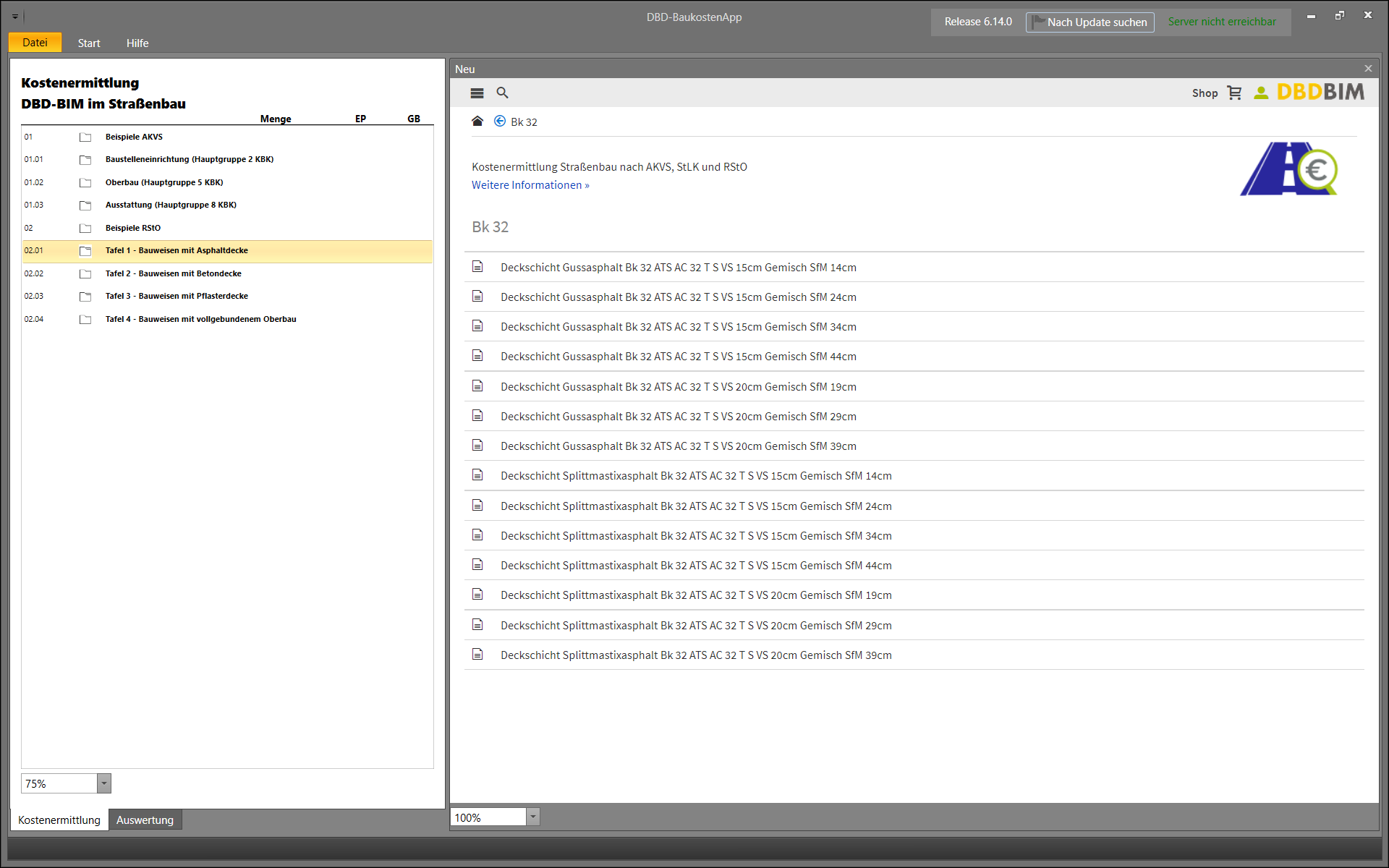Click the 100% zoom value field
Viewport: 1389px width, 868px height.
(x=488, y=817)
